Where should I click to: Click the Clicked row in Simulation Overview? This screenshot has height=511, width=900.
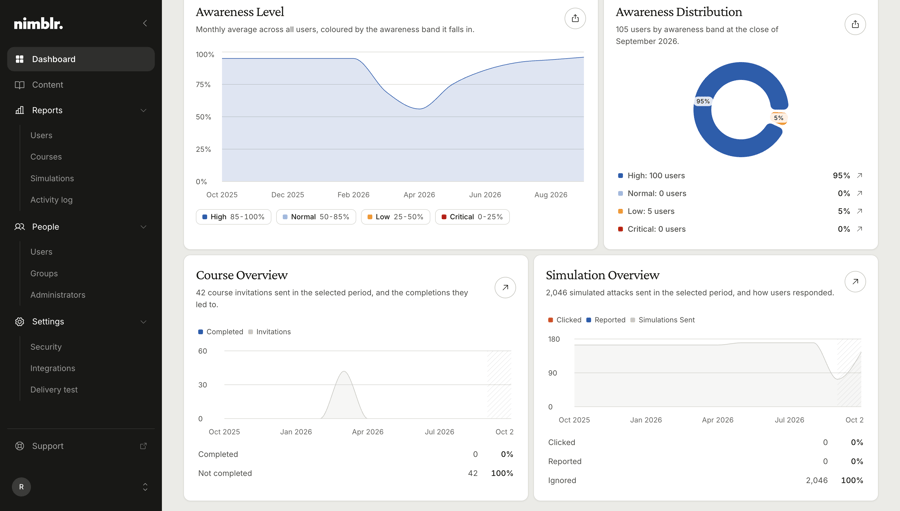705,443
